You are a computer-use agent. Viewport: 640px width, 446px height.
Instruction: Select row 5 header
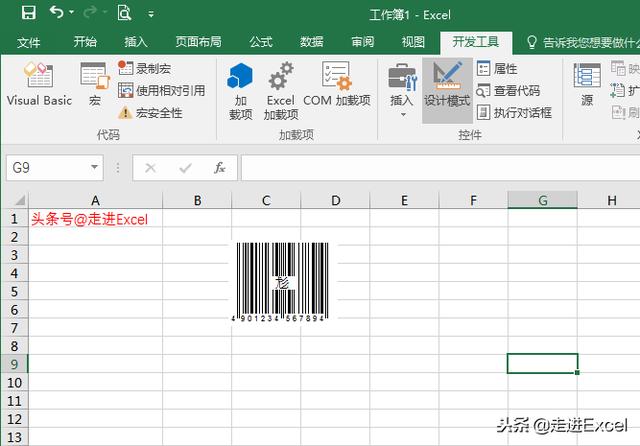(x=15, y=291)
